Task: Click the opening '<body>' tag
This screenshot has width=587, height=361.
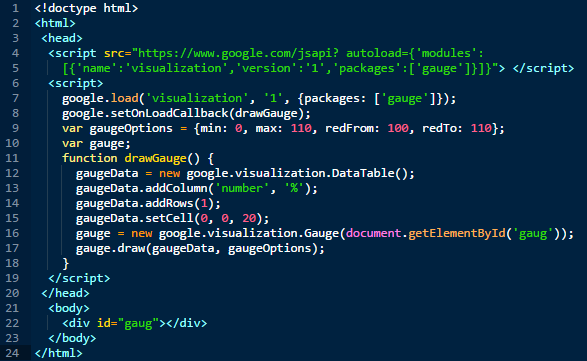Action: tap(69, 308)
